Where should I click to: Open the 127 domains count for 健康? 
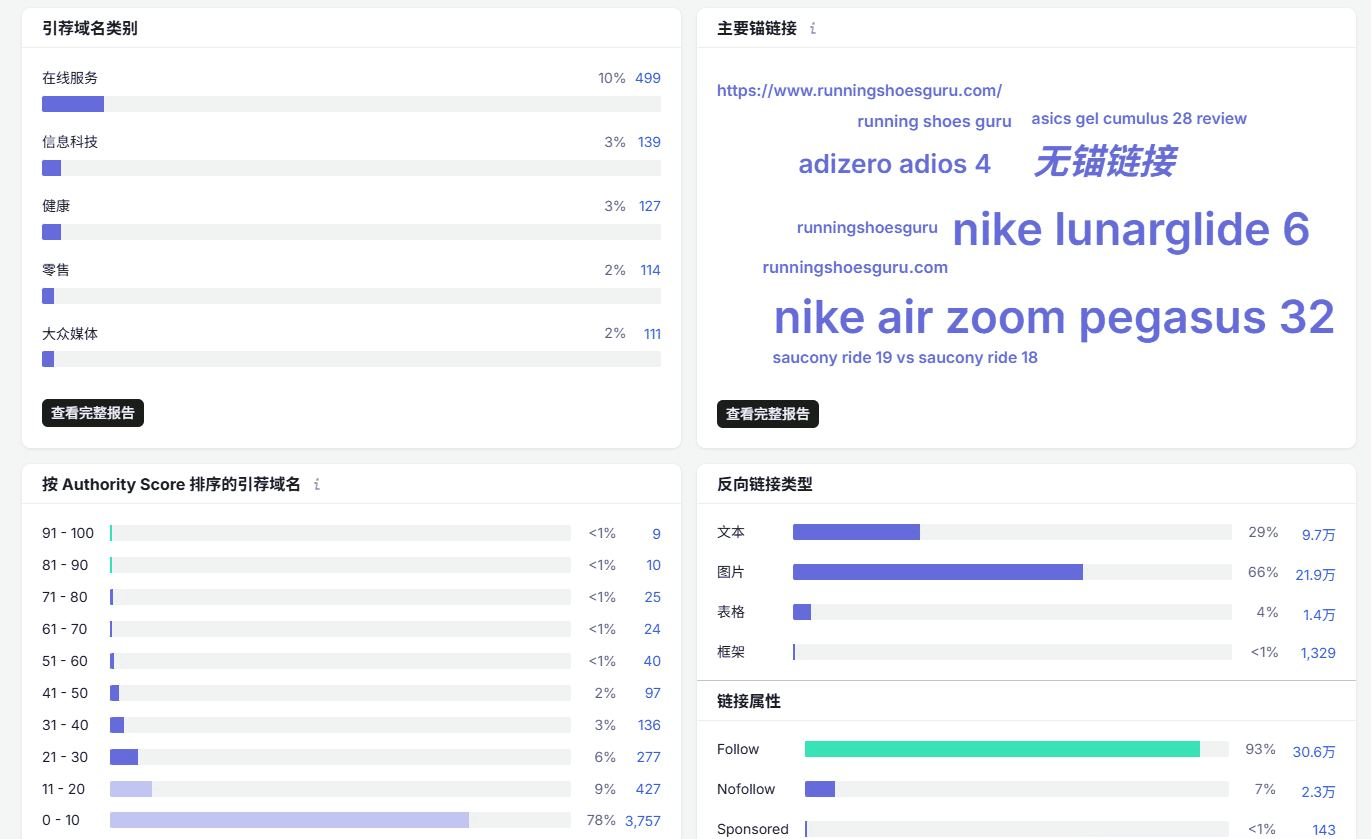649,206
